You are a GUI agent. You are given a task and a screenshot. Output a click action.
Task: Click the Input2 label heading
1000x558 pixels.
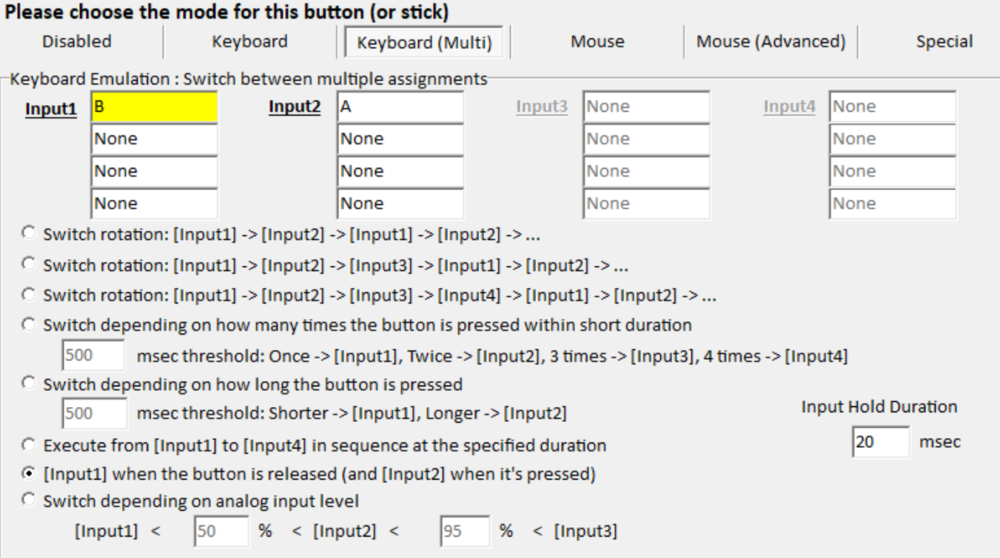pos(295,107)
